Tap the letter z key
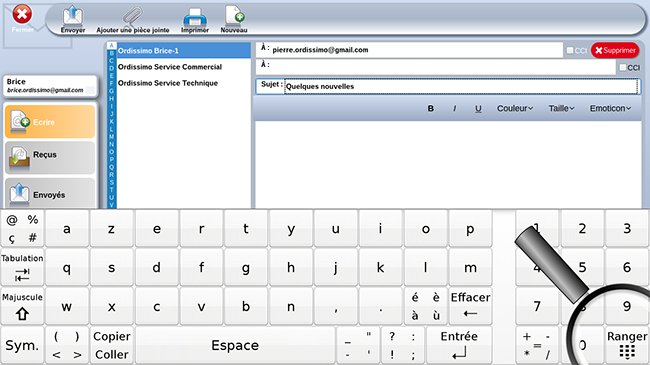The height and width of the screenshot is (365, 650). 112,229
